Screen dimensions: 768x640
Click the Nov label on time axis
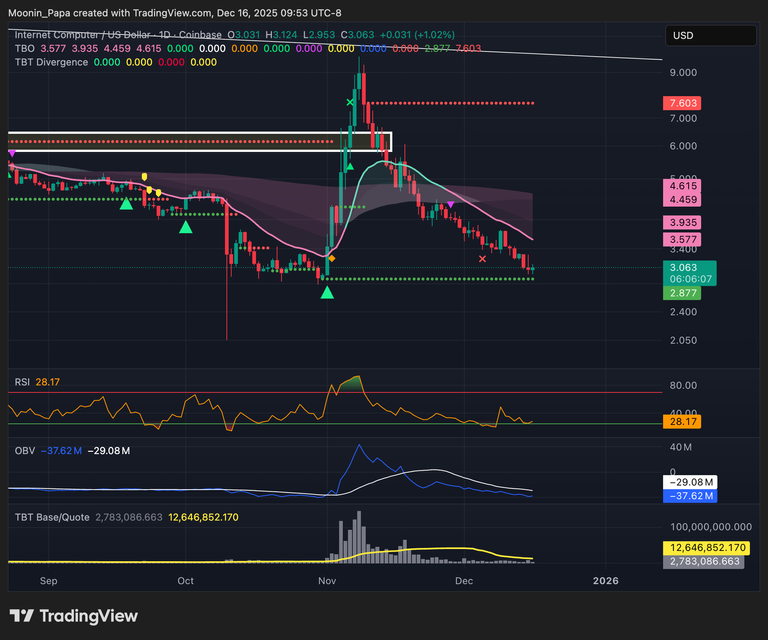[327, 580]
